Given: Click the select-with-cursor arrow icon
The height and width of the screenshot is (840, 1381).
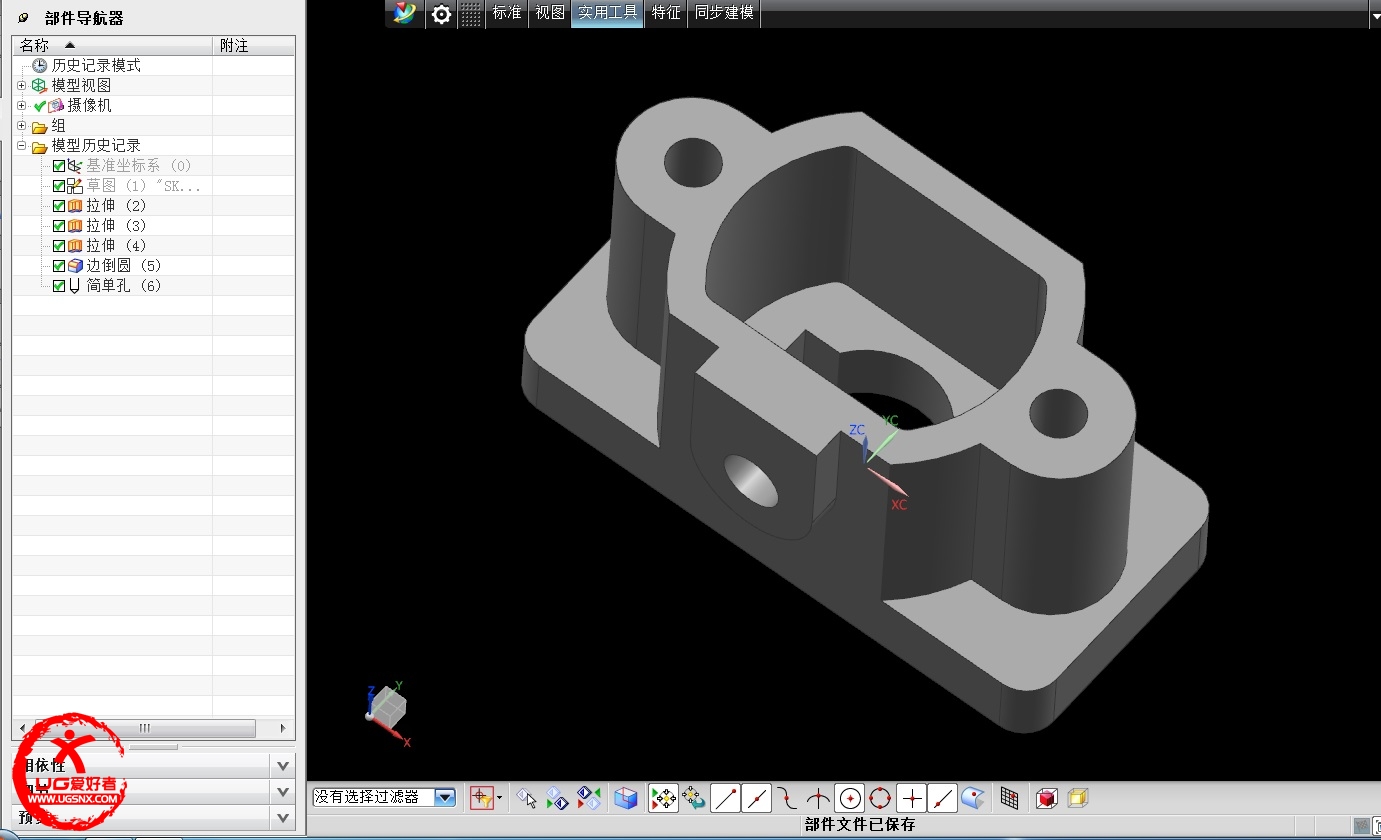Looking at the screenshot, I should (527, 798).
